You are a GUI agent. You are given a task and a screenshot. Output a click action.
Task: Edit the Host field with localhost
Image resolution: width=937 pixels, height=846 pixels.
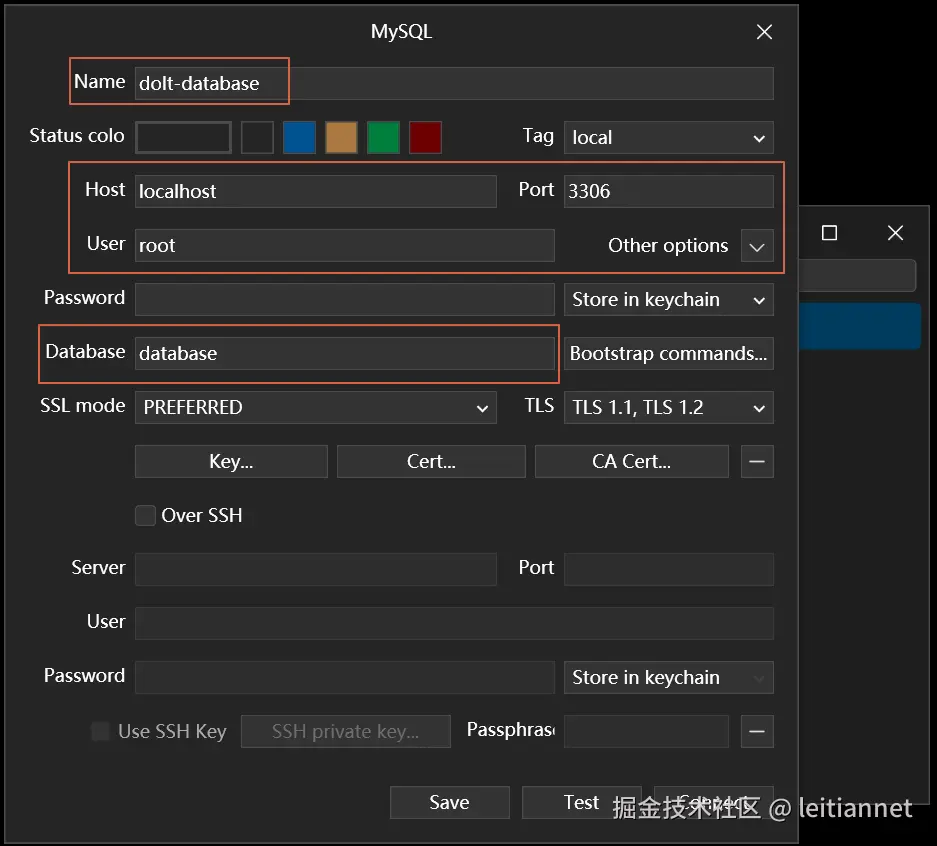pyautogui.click(x=316, y=191)
